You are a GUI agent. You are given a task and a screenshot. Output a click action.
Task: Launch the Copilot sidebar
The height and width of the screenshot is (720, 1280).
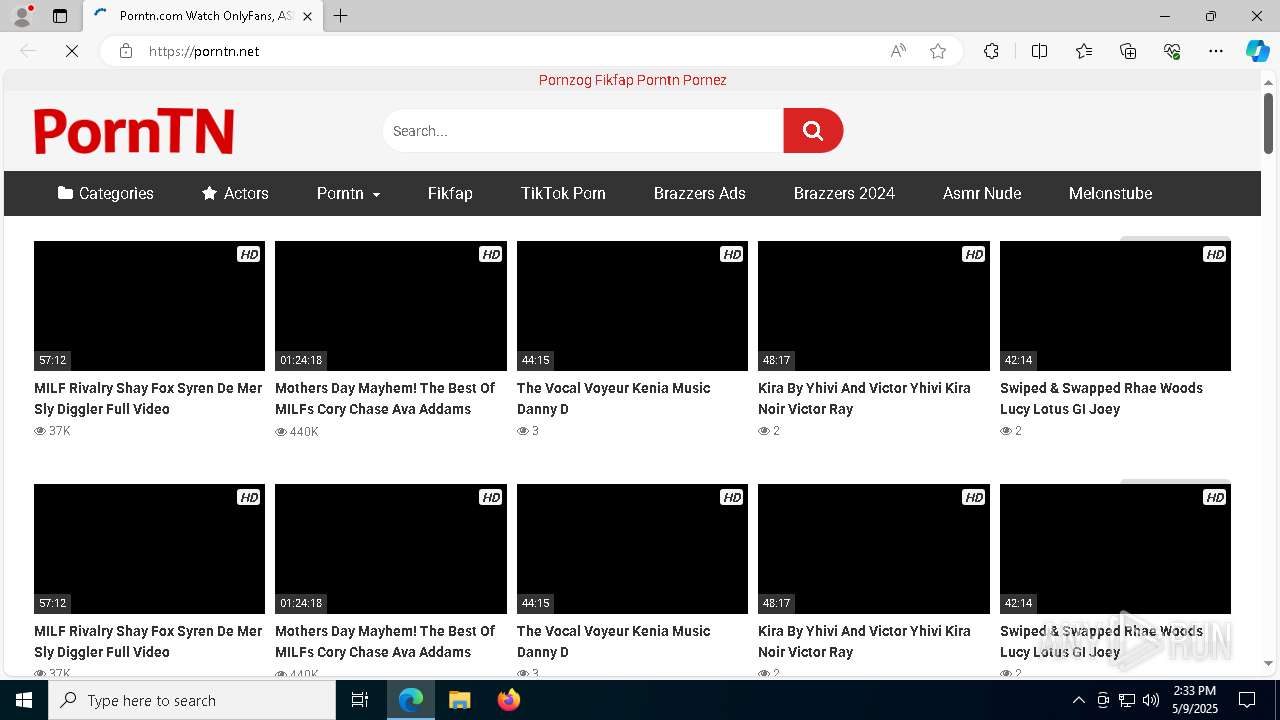tap(1257, 51)
